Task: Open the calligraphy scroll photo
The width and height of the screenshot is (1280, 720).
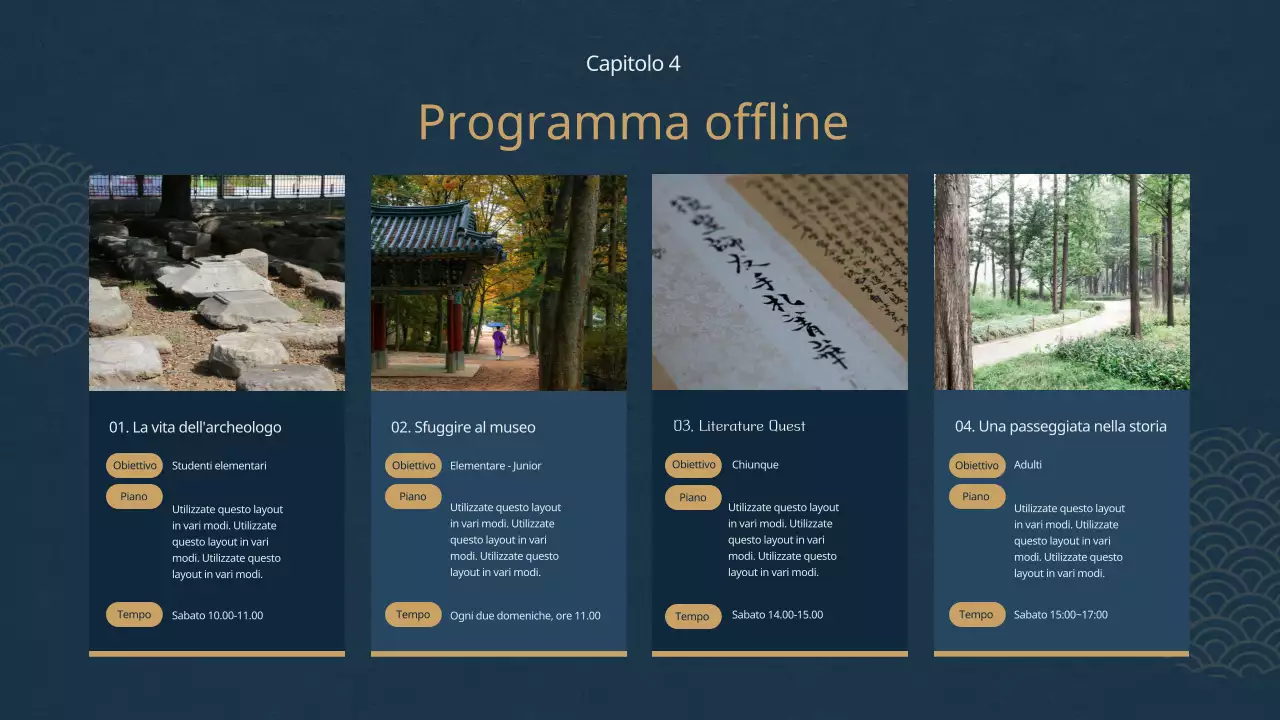Action: 780,281
